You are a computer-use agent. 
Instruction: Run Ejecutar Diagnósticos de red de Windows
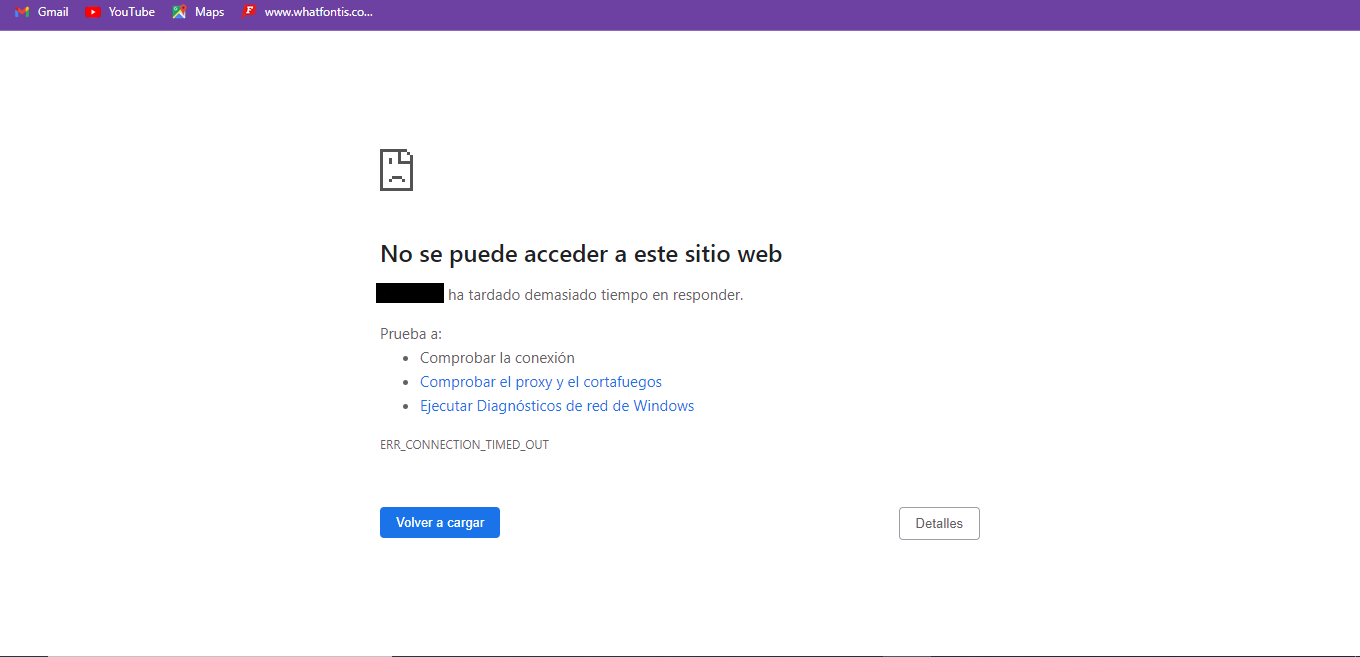(557, 406)
